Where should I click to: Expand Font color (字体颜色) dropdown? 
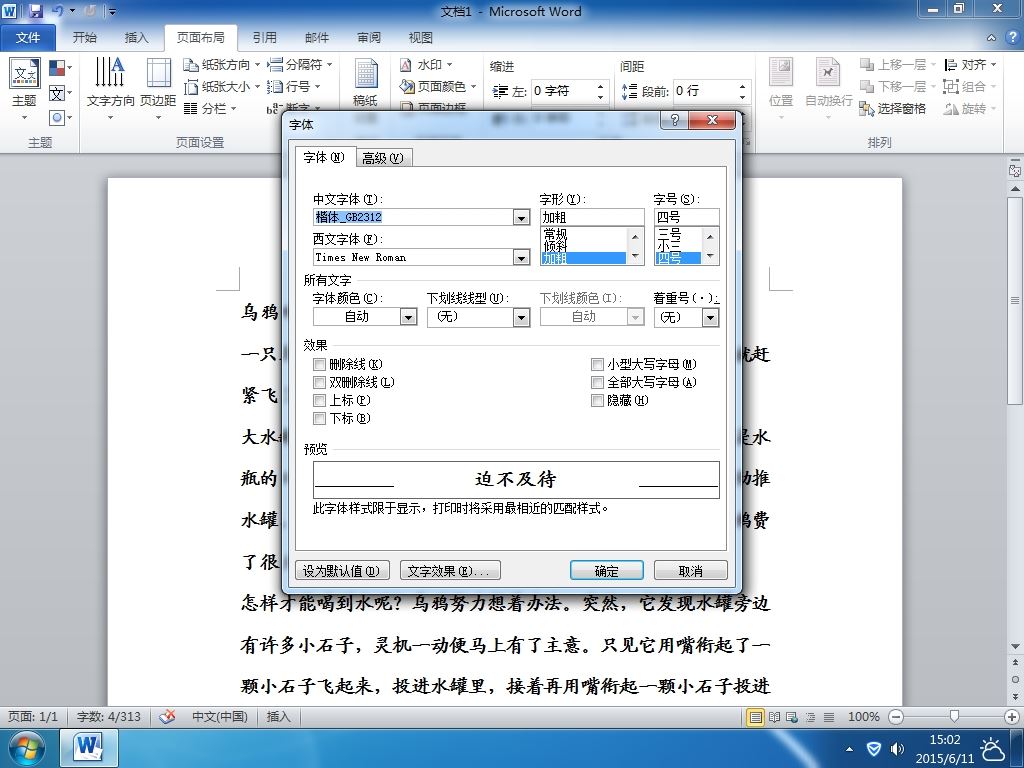408,317
